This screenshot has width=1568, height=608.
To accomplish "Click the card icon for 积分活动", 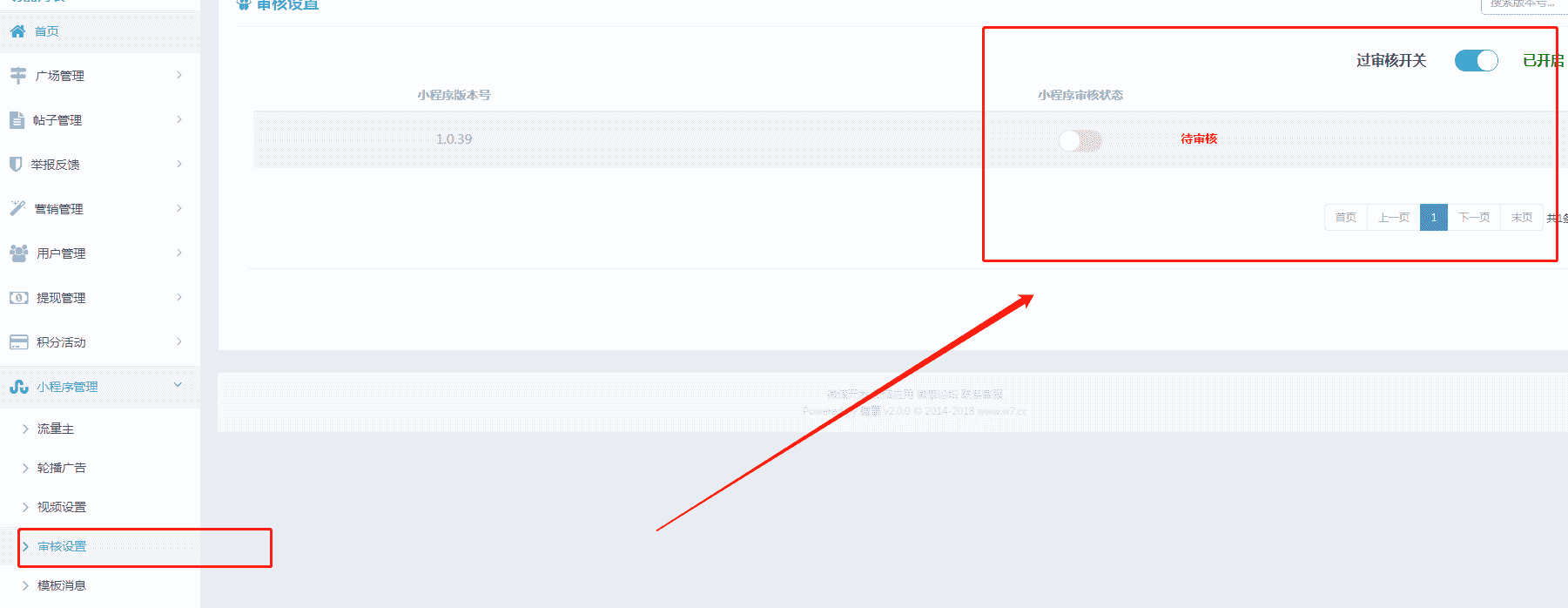I will point(18,341).
